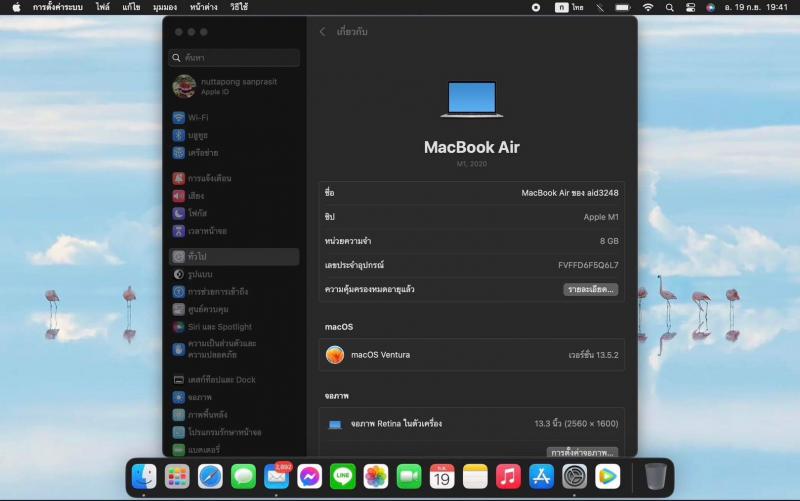Viewport: 800px width, 501px height.
Task: Click Siri icon in menu bar
Action: click(711, 7)
